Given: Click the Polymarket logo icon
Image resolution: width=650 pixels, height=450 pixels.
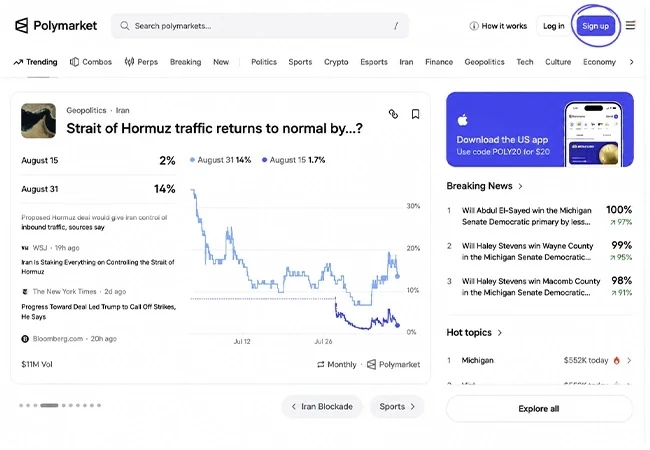Looking at the screenshot, I should pyautogui.click(x=22, y=26).
